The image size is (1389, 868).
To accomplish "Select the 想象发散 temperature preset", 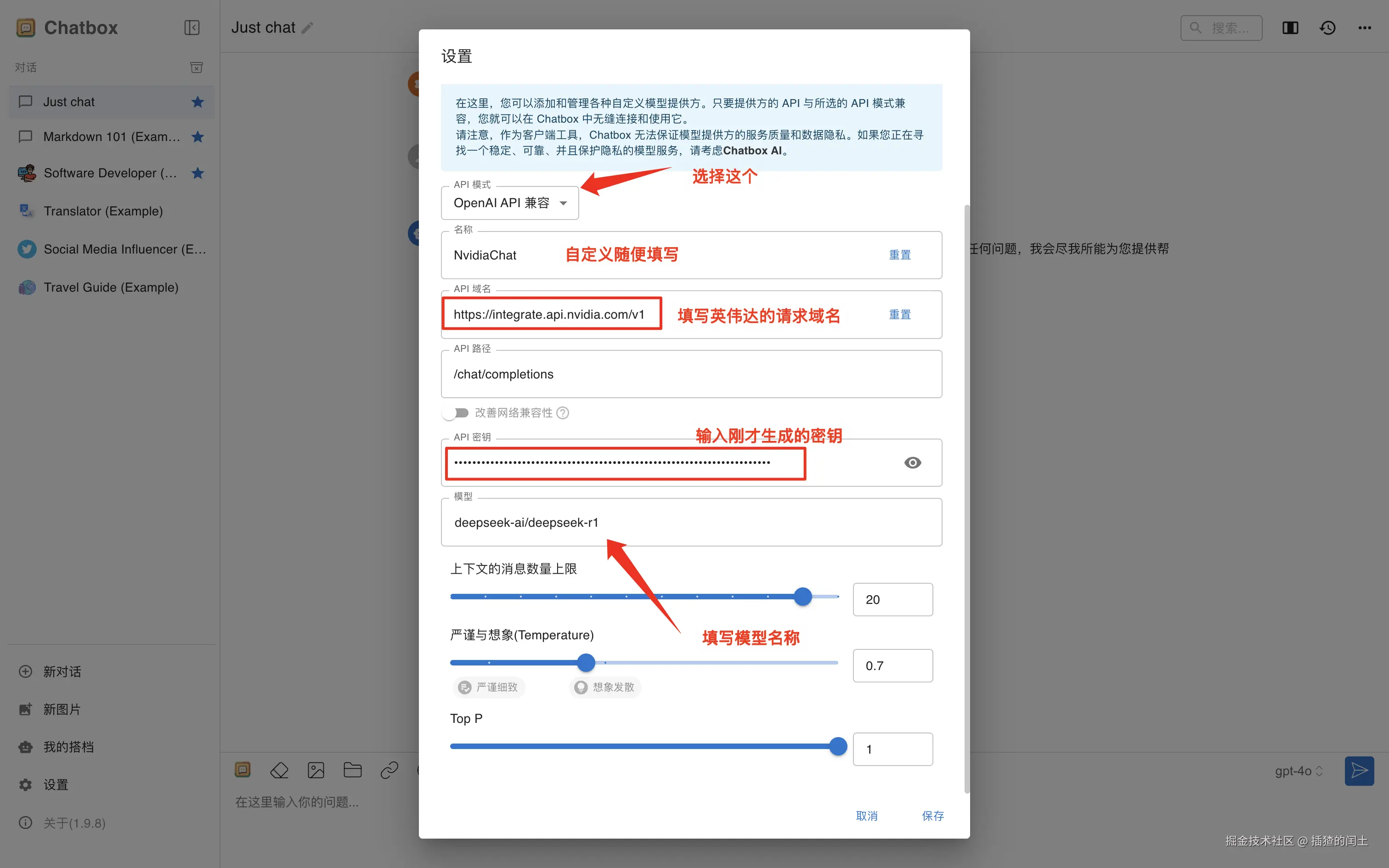I will 605,687.
